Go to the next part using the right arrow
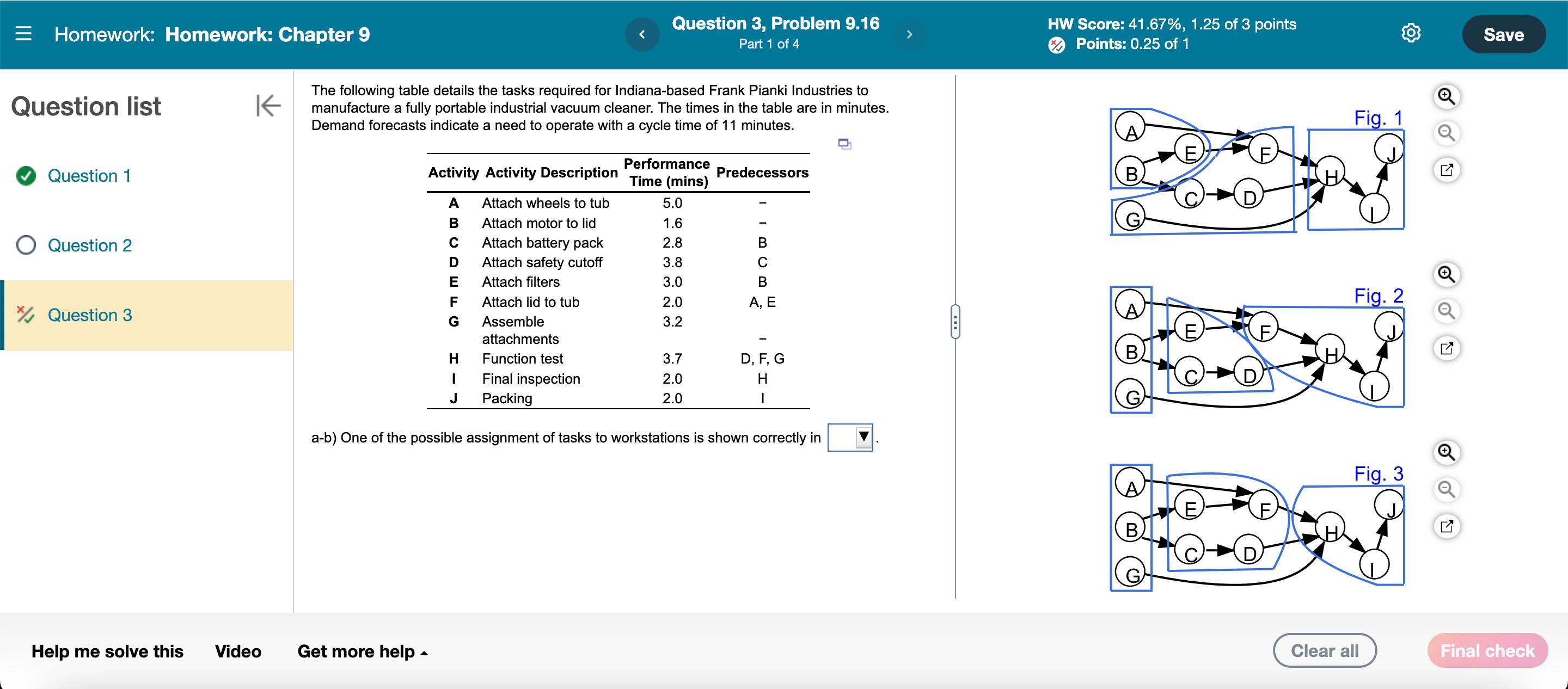Screen dimensions: 1568x689 [909, 34]
